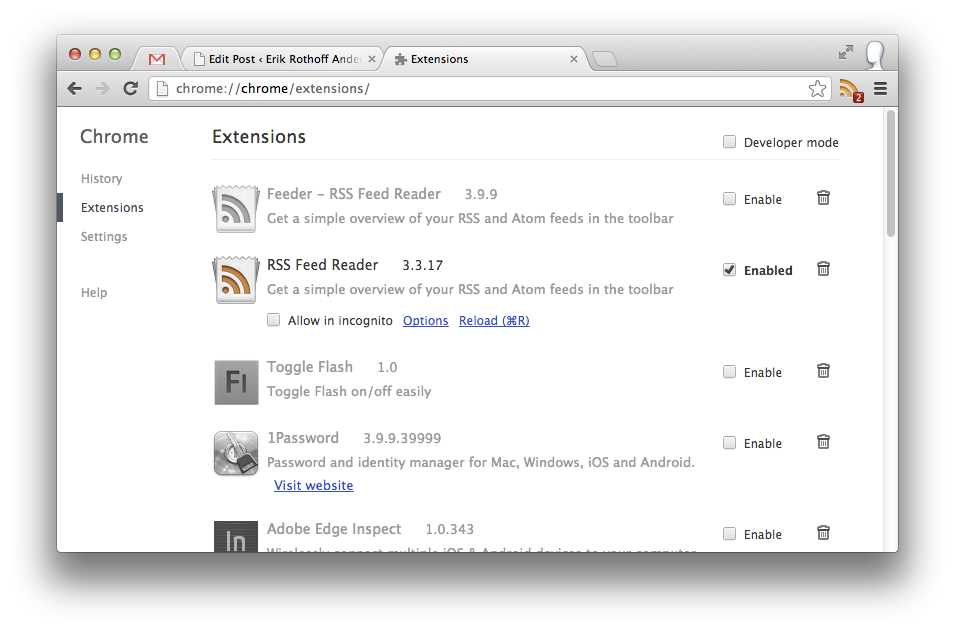Click the forward navigation arrow
The image size is (955, 631).
[x=102, y=88]
